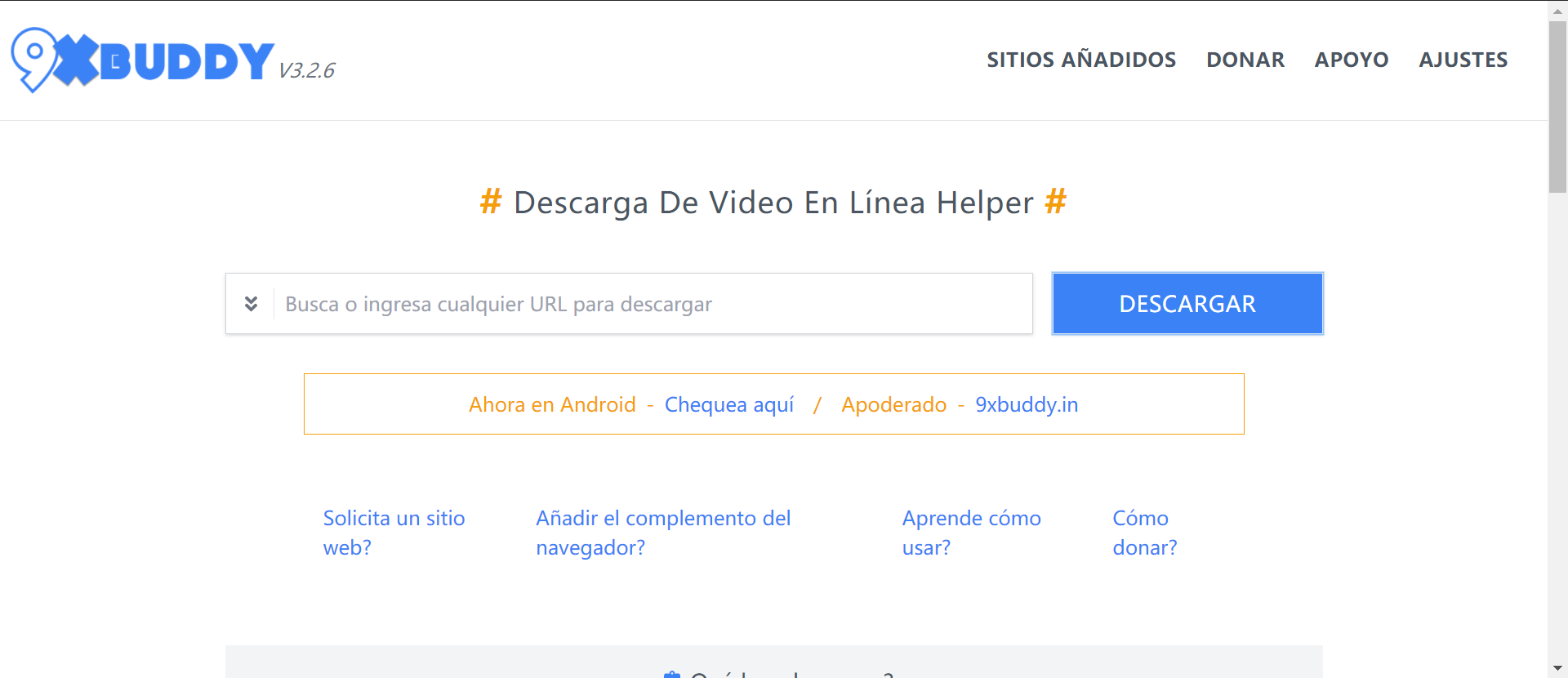Open the Ajustes menu item
Screen dimensions: 1568x678
1463,60
